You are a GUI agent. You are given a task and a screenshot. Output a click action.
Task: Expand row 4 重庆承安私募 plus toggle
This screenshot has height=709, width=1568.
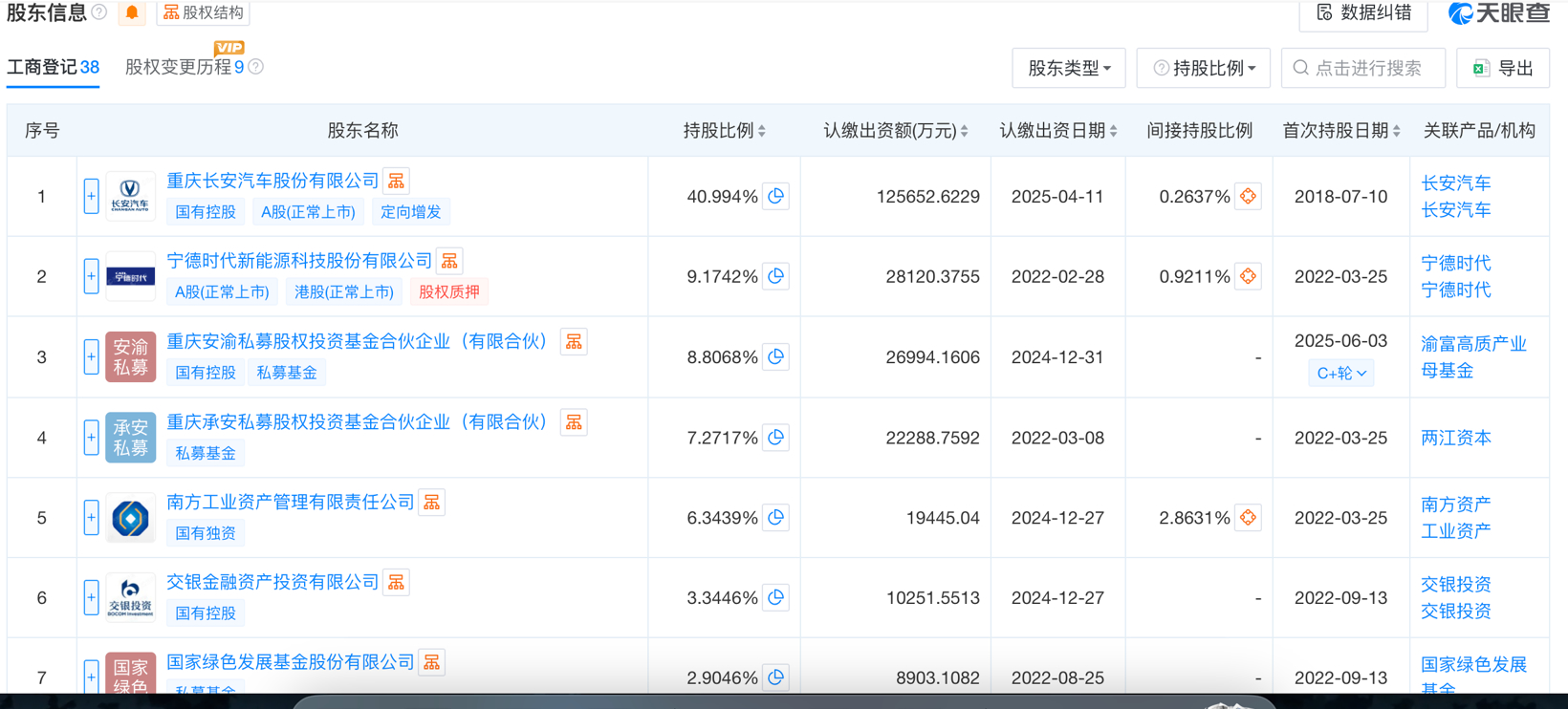tap(91, 437)
